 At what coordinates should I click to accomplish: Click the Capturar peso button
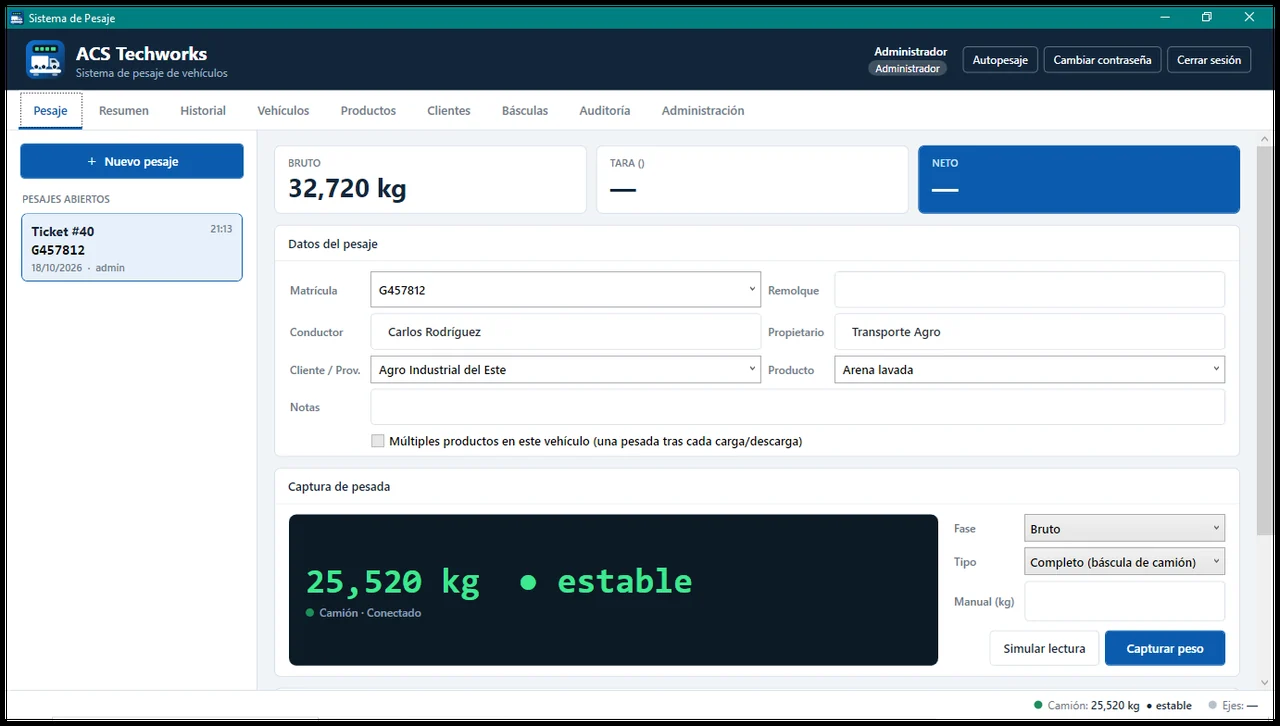1165,648
